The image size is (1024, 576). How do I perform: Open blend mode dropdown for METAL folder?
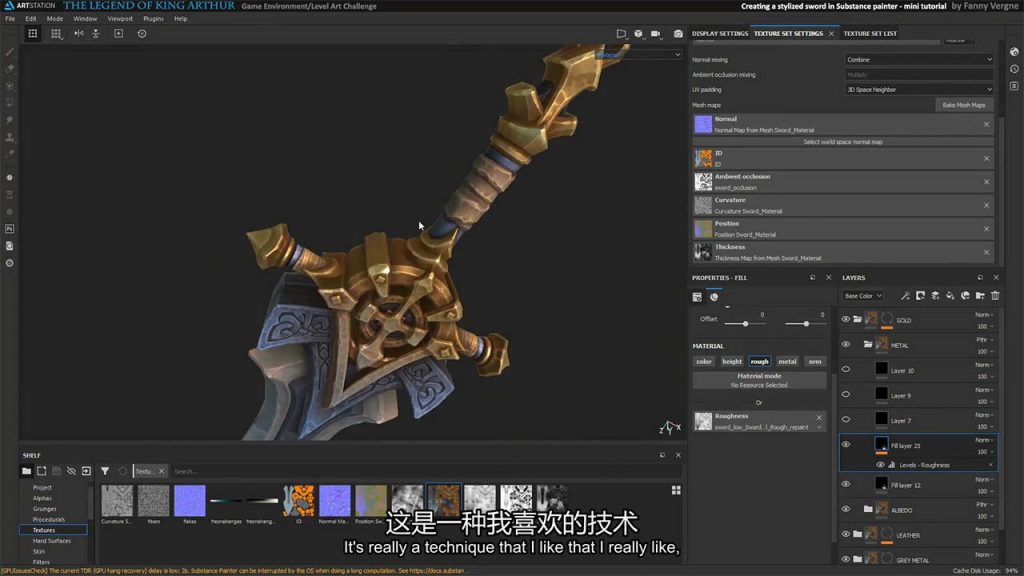click(x=984, y=340)
